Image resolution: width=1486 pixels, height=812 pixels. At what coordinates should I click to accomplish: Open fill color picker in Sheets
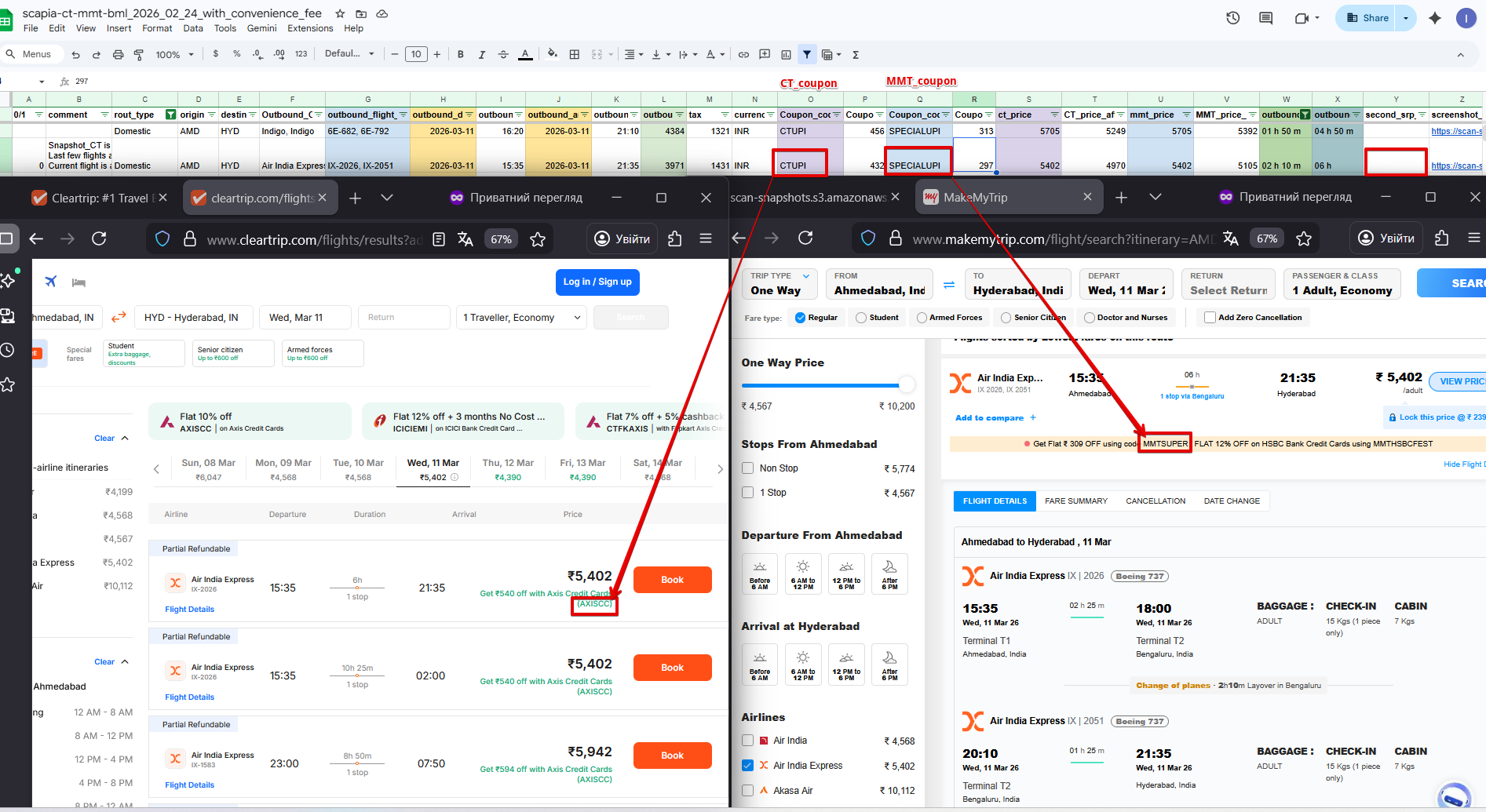pyautogui.click(x=552, y=55)
